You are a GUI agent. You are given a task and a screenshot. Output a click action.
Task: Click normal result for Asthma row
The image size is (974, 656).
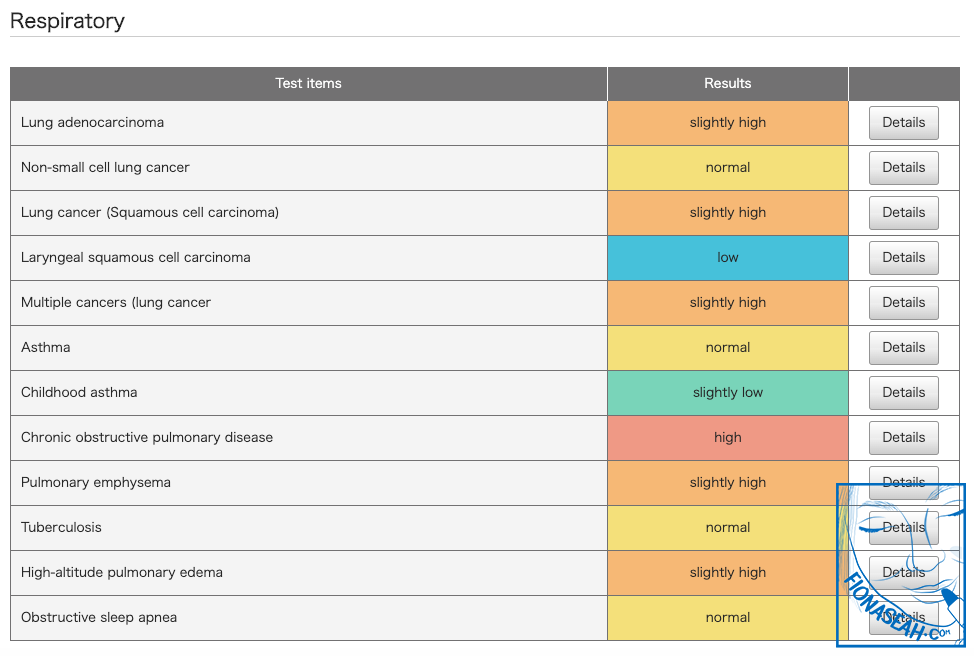click(727, 348)
